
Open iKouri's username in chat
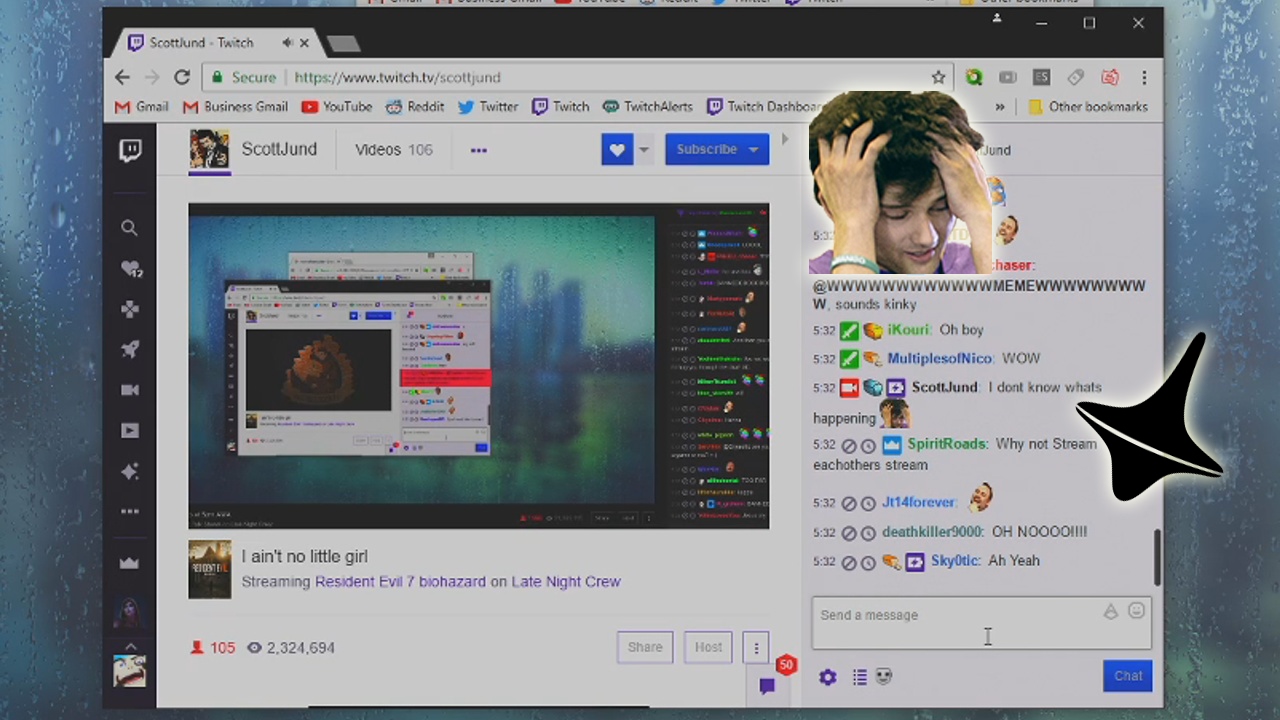909,330
